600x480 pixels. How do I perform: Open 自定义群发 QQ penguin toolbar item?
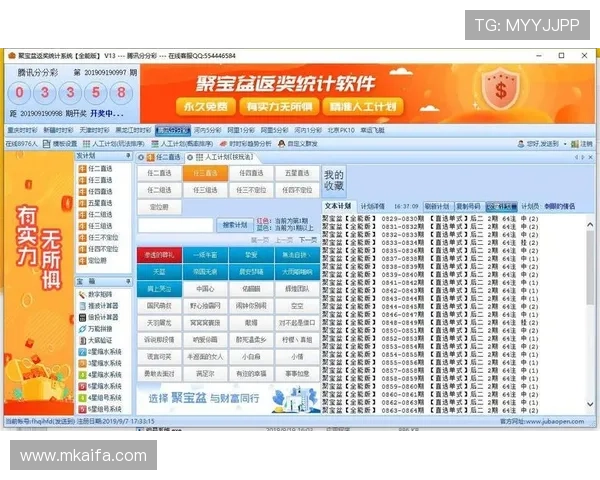pyautogui.click(x=298, y=144)
